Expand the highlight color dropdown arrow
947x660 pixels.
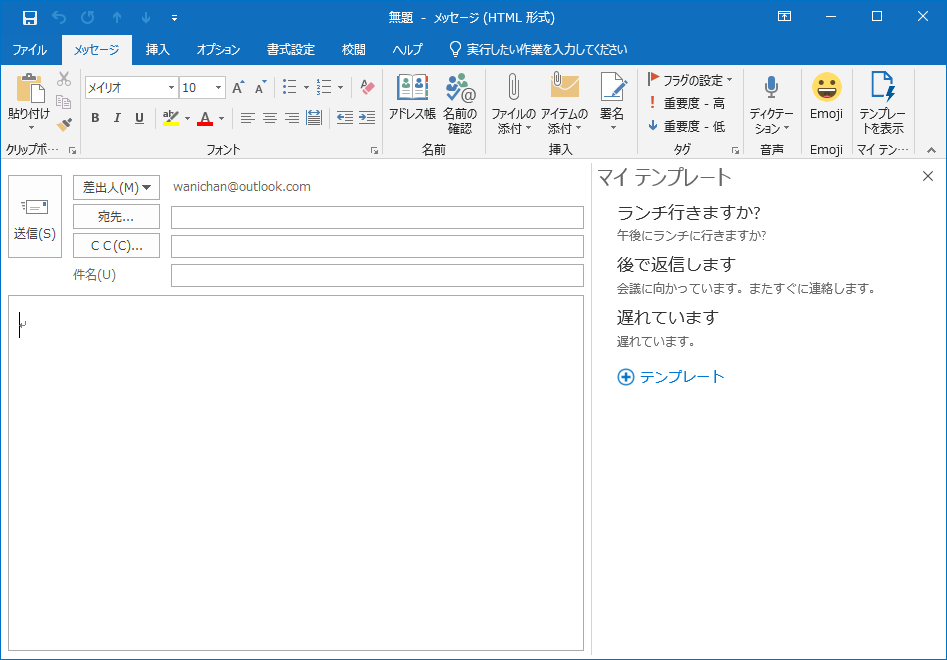click(x=187, y=118)
